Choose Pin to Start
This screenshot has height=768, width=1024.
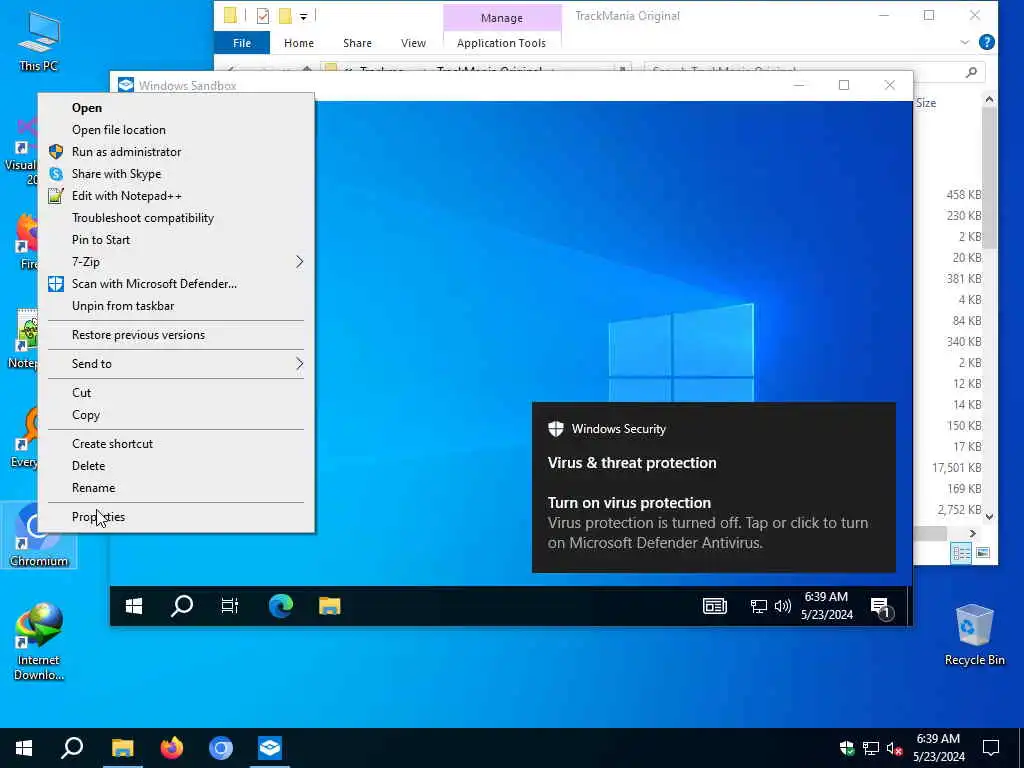coord(176,240)
